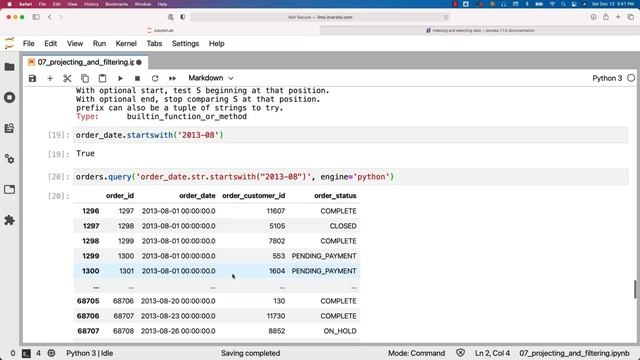The width and height of the screenshot is (640, 360).
Task: Run the selected cell
Action: point(120,78)
